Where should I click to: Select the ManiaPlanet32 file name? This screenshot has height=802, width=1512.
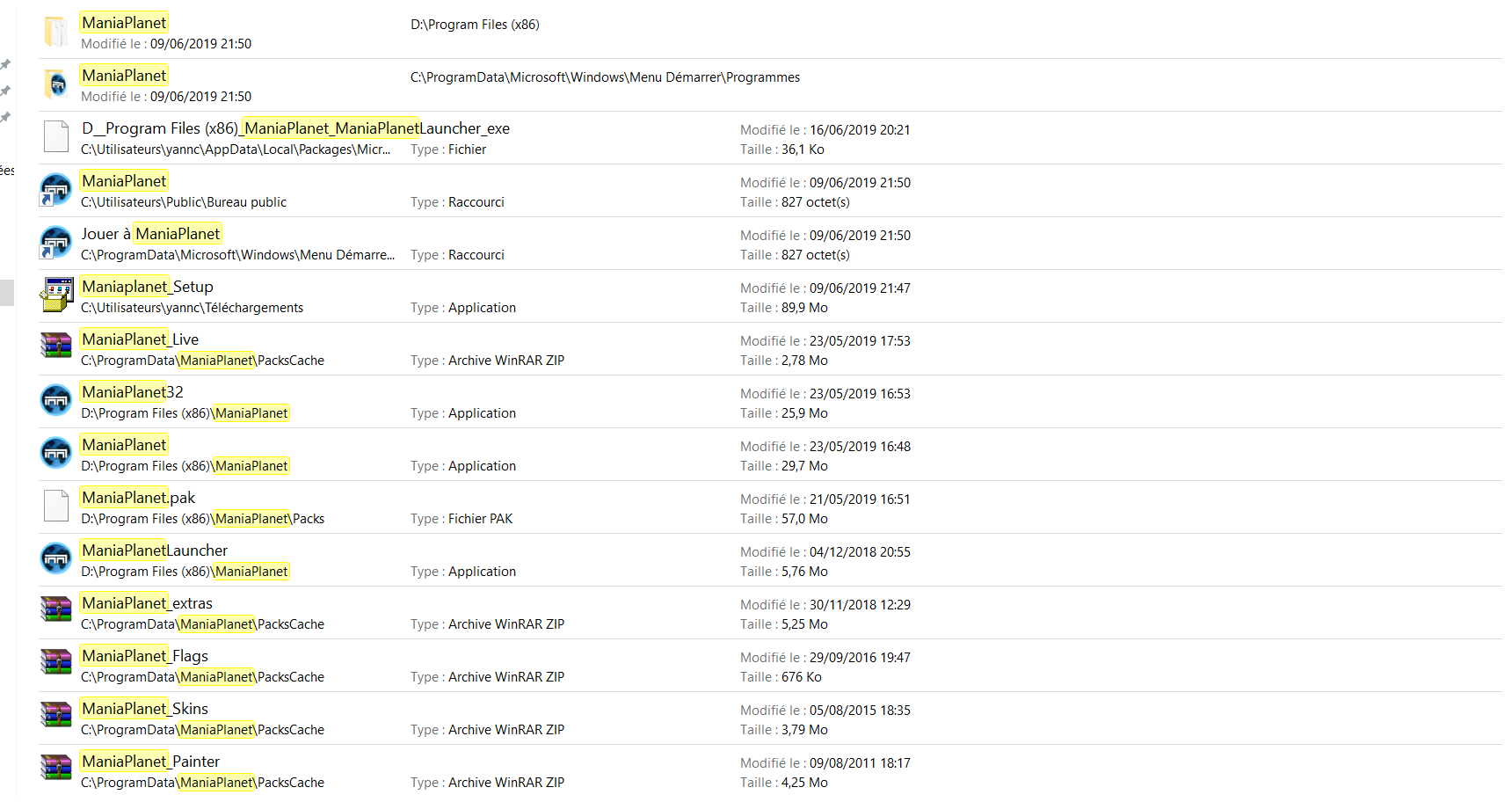133,392
